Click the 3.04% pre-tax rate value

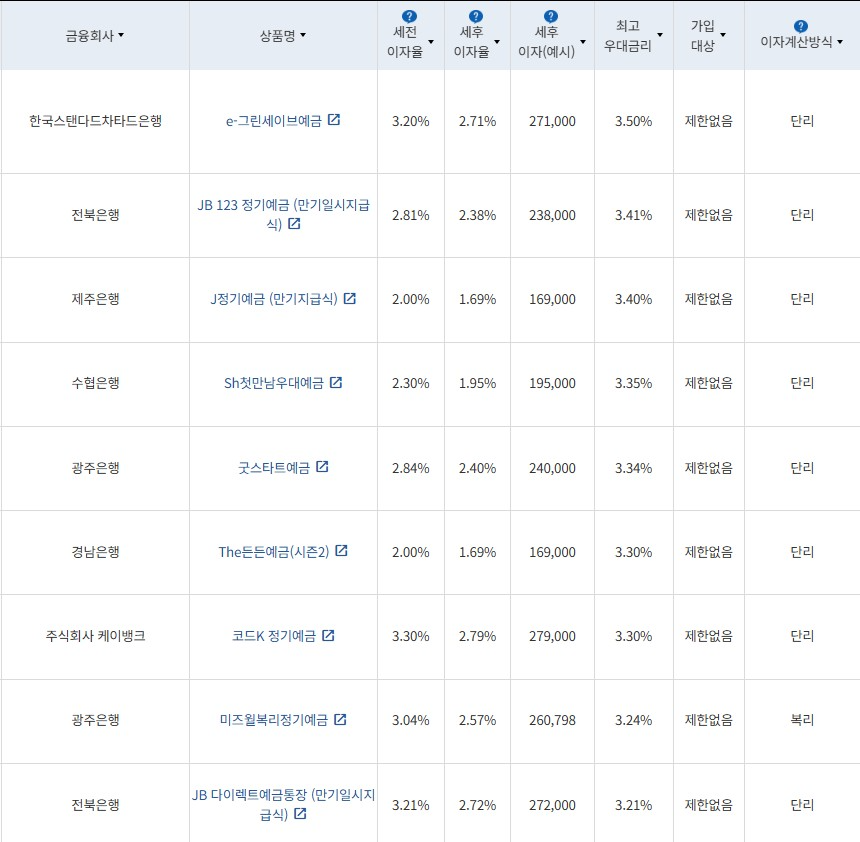click(411, 720)
